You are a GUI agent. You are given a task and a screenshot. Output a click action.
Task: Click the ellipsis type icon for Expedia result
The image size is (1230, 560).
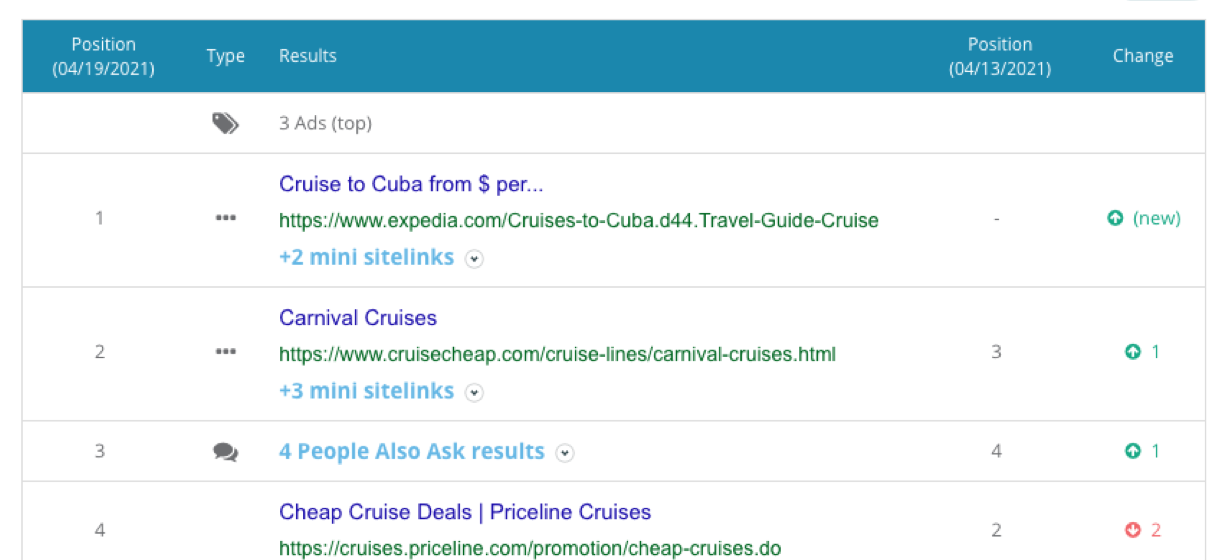pos(226,218)
